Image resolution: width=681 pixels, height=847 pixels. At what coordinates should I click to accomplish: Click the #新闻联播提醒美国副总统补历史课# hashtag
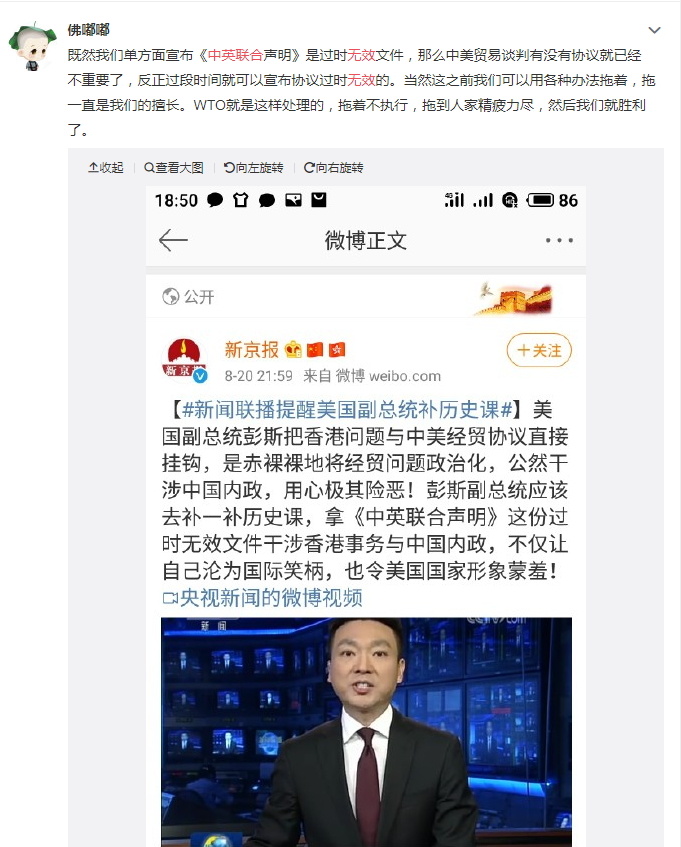tap(347, 409)
